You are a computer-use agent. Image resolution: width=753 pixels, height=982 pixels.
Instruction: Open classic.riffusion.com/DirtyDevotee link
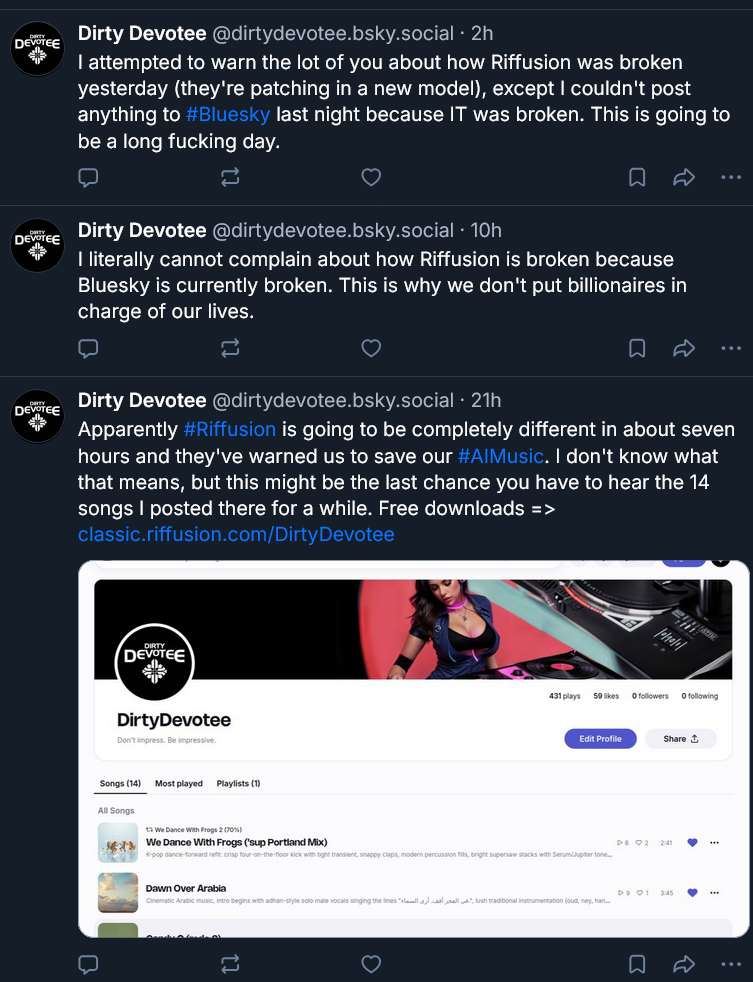point(236,535)
